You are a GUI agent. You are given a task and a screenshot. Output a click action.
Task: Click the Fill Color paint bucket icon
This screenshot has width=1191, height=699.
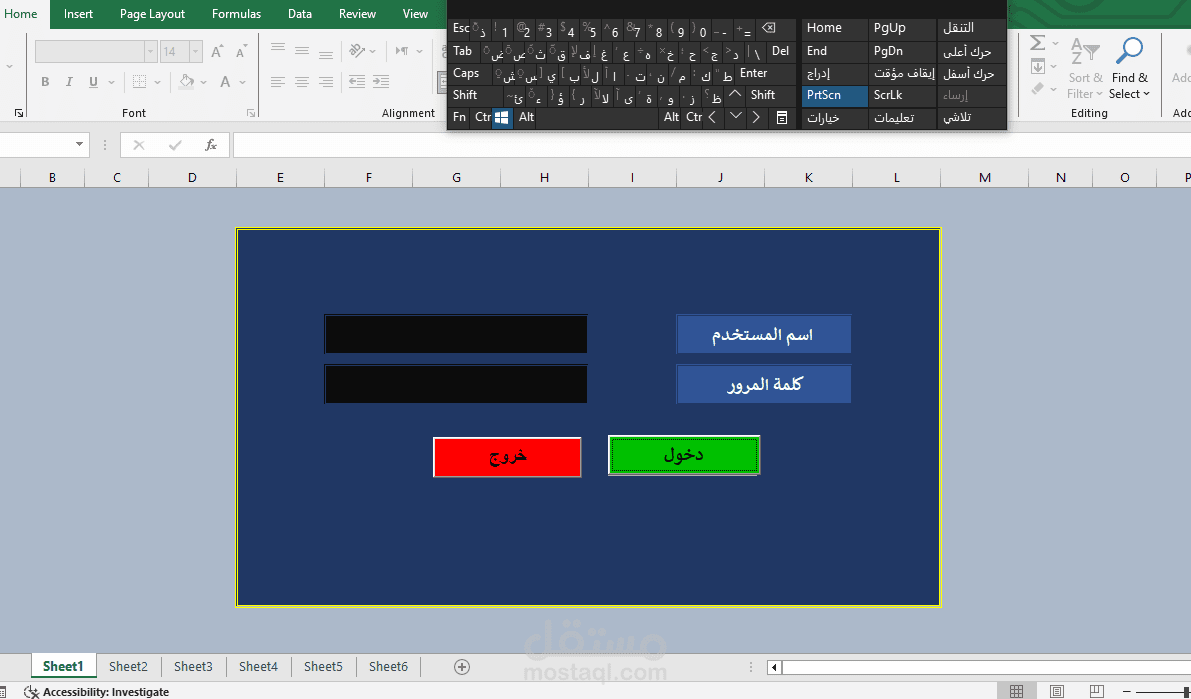click(187, 82)
